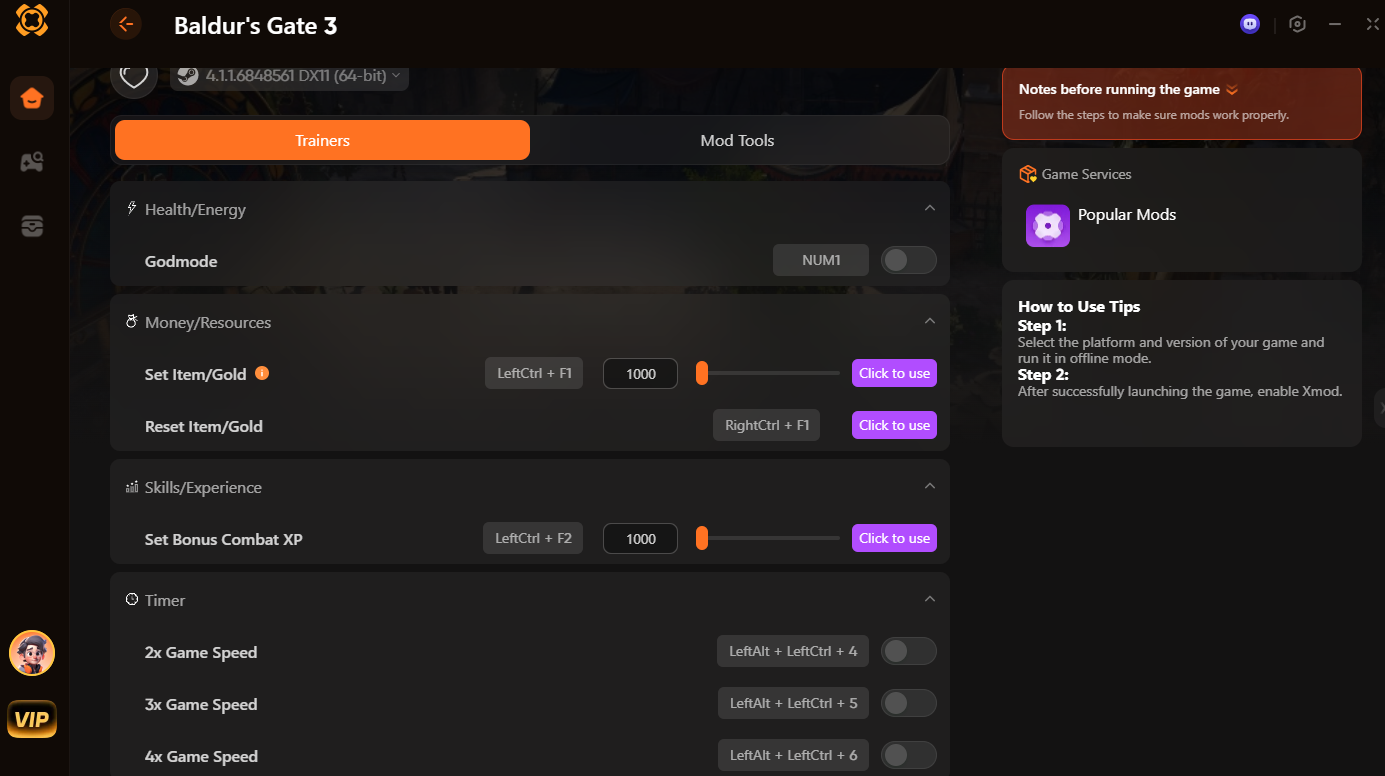Viewport: 1385px width, 776px height.
Task: Click the Skills/Experience chart icon
Action: tap(131, 487)
